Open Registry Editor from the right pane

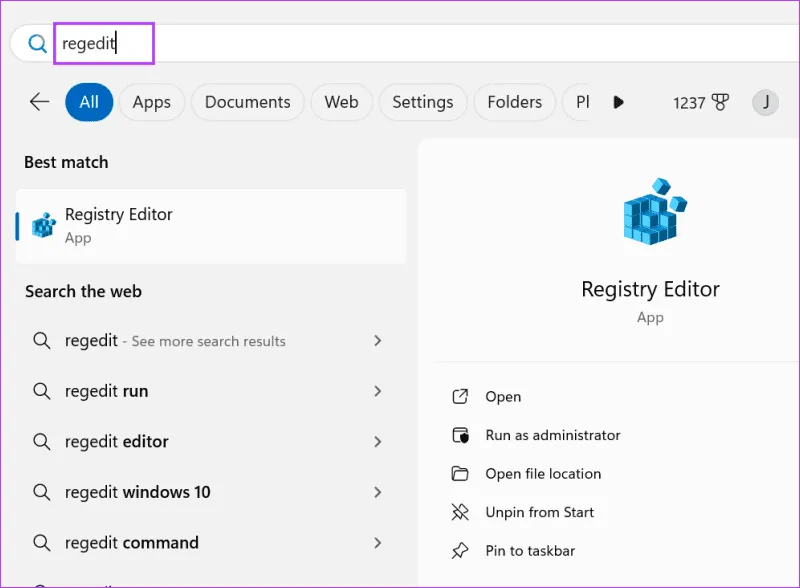click(x=503, y=397)
